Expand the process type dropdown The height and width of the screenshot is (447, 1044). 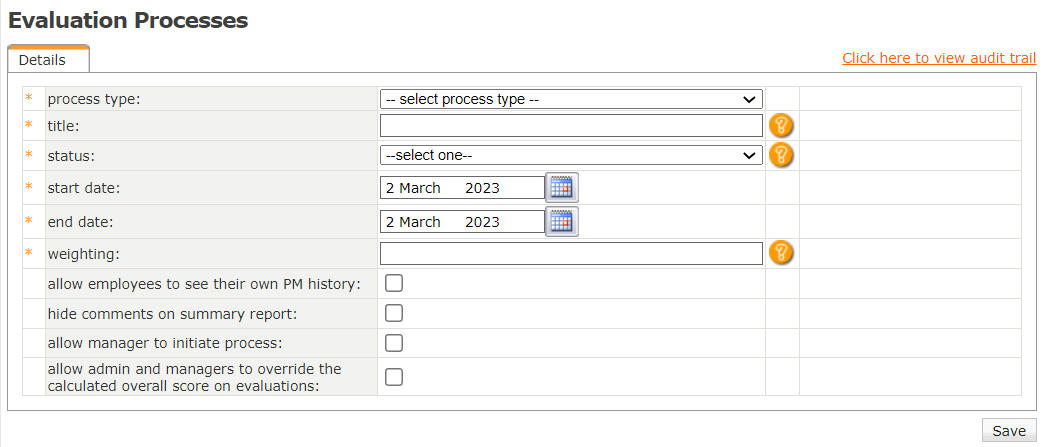(x=570, y=99)
